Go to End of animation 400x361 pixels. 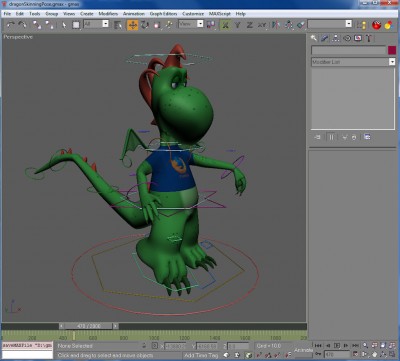tap(355, 346)
